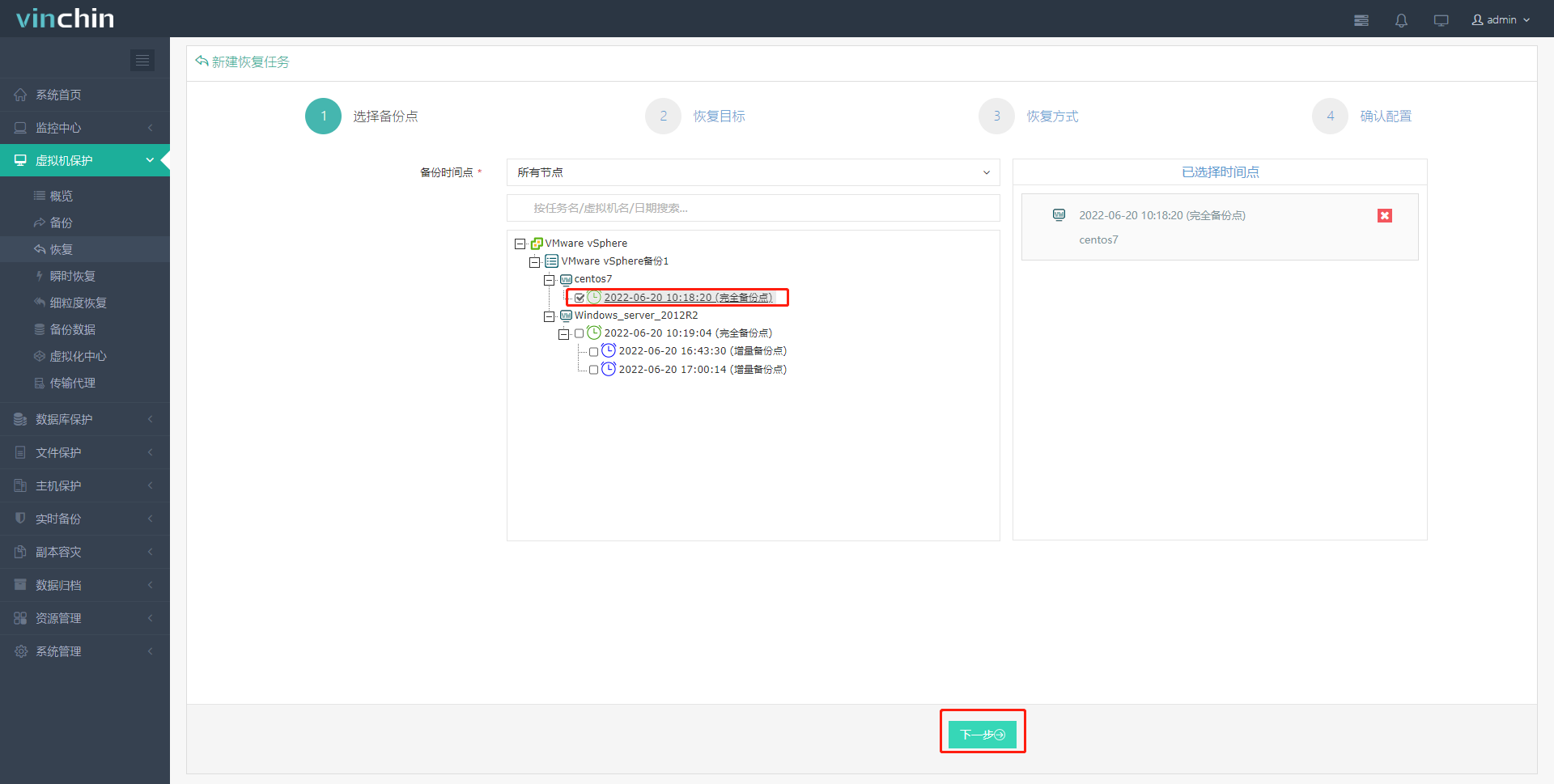Click the 下一步 next button
This screenshot has height=784, width=1554.
983,735
